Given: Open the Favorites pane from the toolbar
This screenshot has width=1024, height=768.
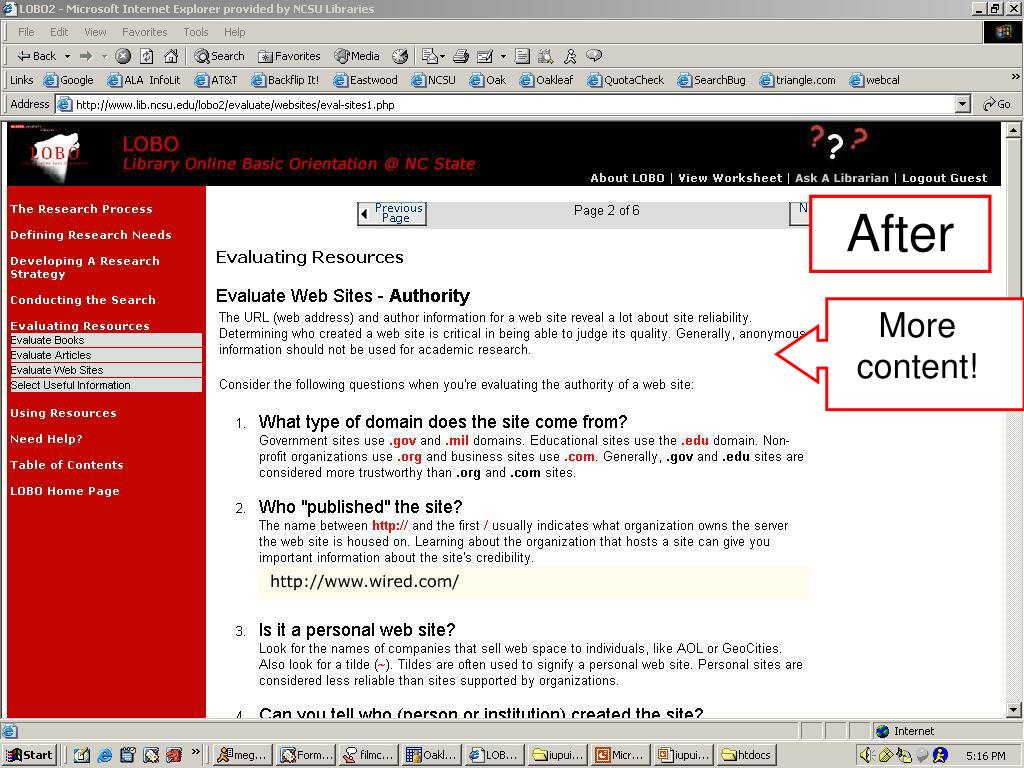Looking at the screenshot, I should [289, 56].
